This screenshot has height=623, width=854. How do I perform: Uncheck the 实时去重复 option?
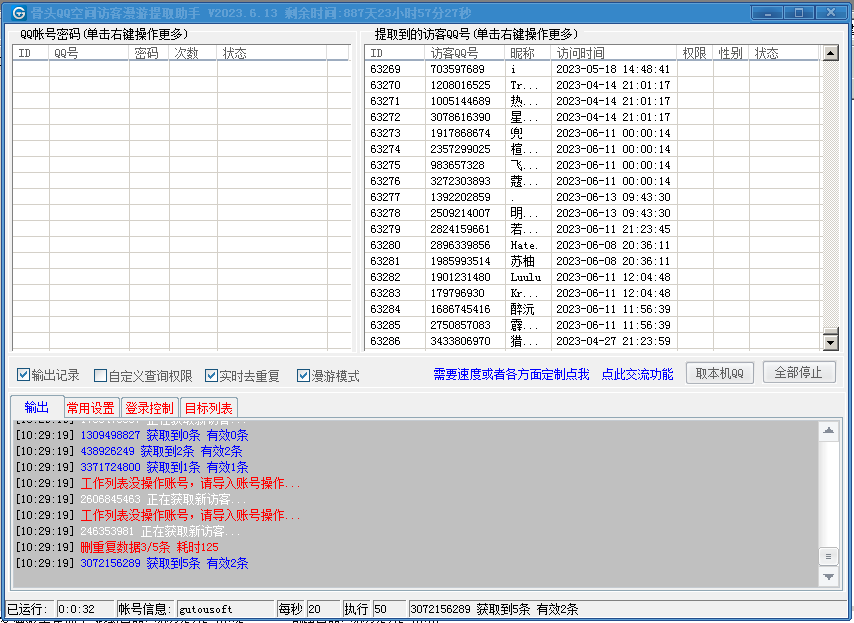click(211, 376)
